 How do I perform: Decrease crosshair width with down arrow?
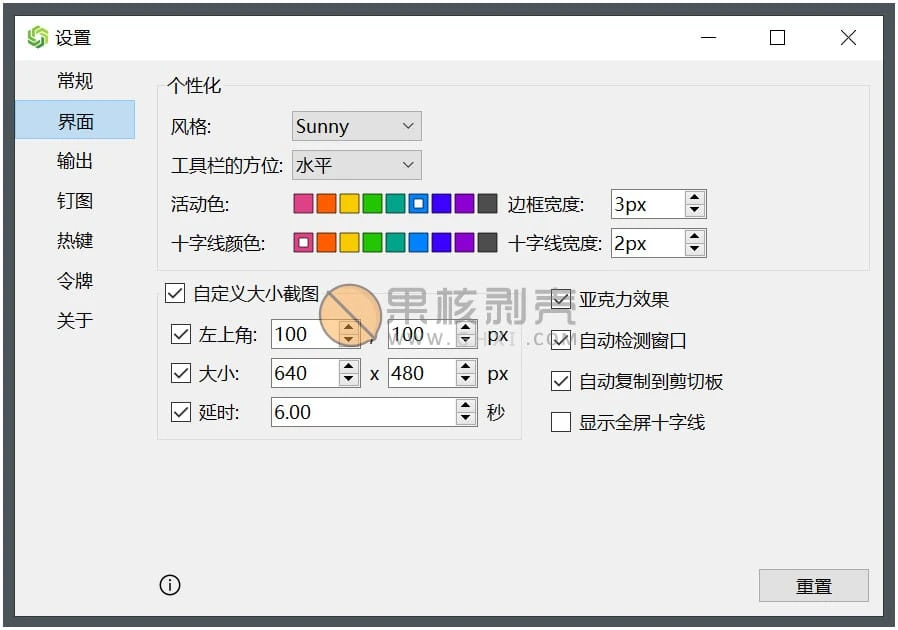click(x=695, y=249)
